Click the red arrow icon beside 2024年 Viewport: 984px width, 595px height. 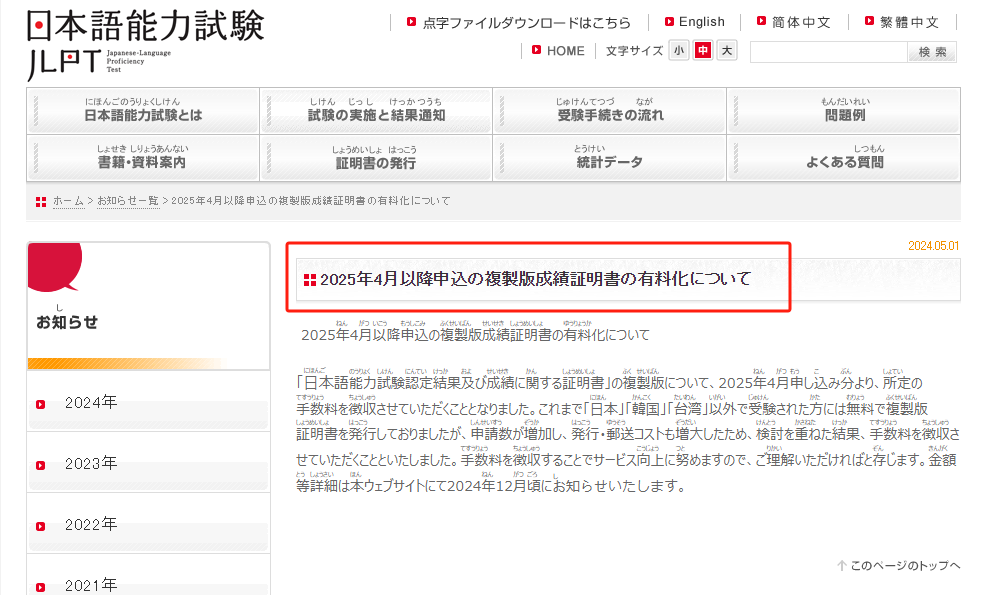[x=41, y=404]
